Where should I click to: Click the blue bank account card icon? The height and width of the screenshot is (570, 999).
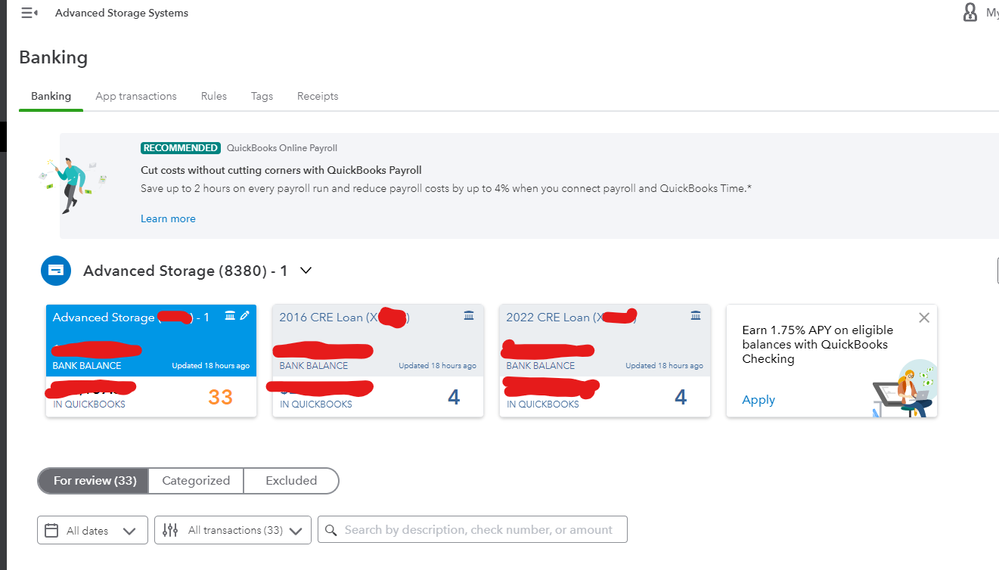click(55, 271)
